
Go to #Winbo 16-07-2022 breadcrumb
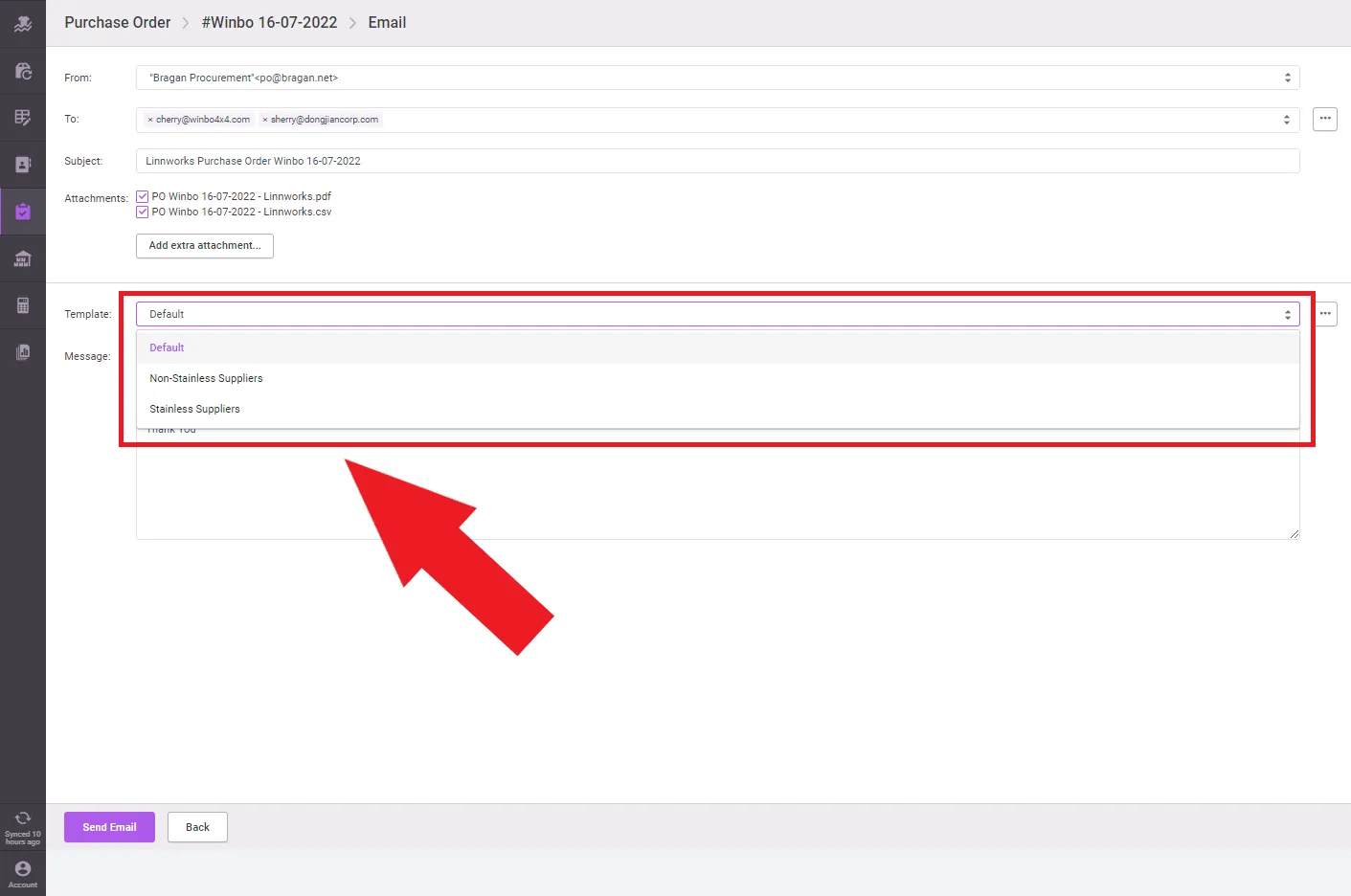point(269,22)
